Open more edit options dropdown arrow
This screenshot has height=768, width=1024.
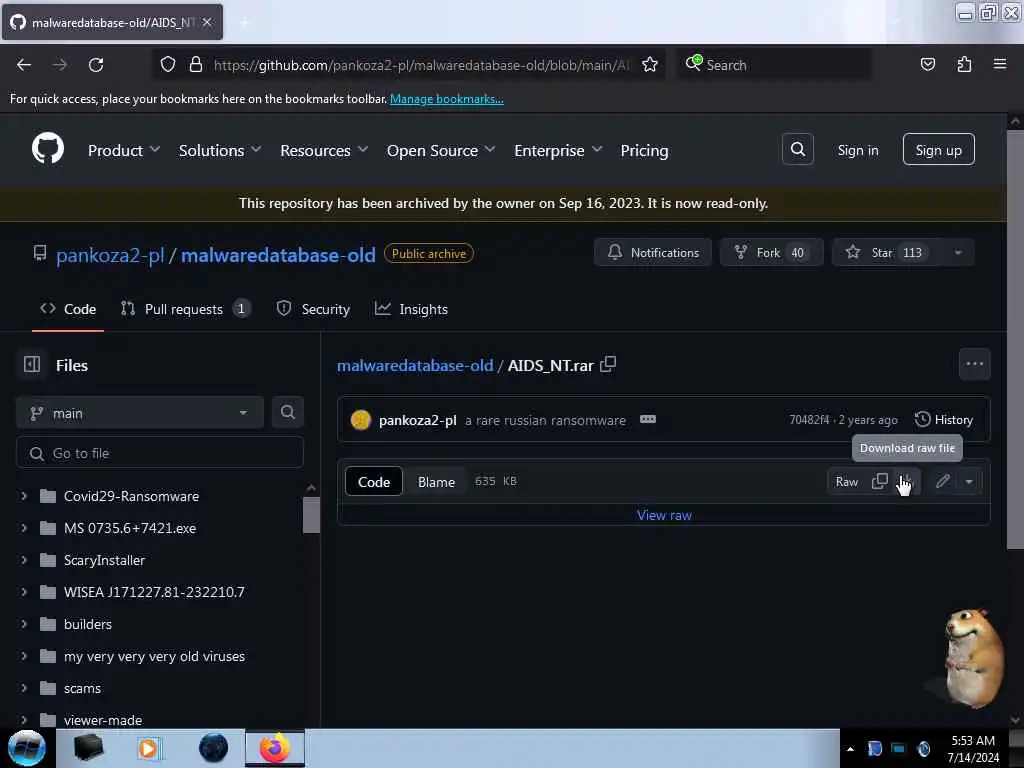tap(969, 482)
